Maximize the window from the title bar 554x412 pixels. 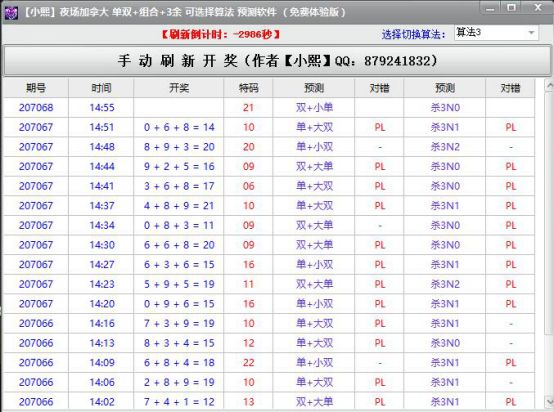click(511, 8)
